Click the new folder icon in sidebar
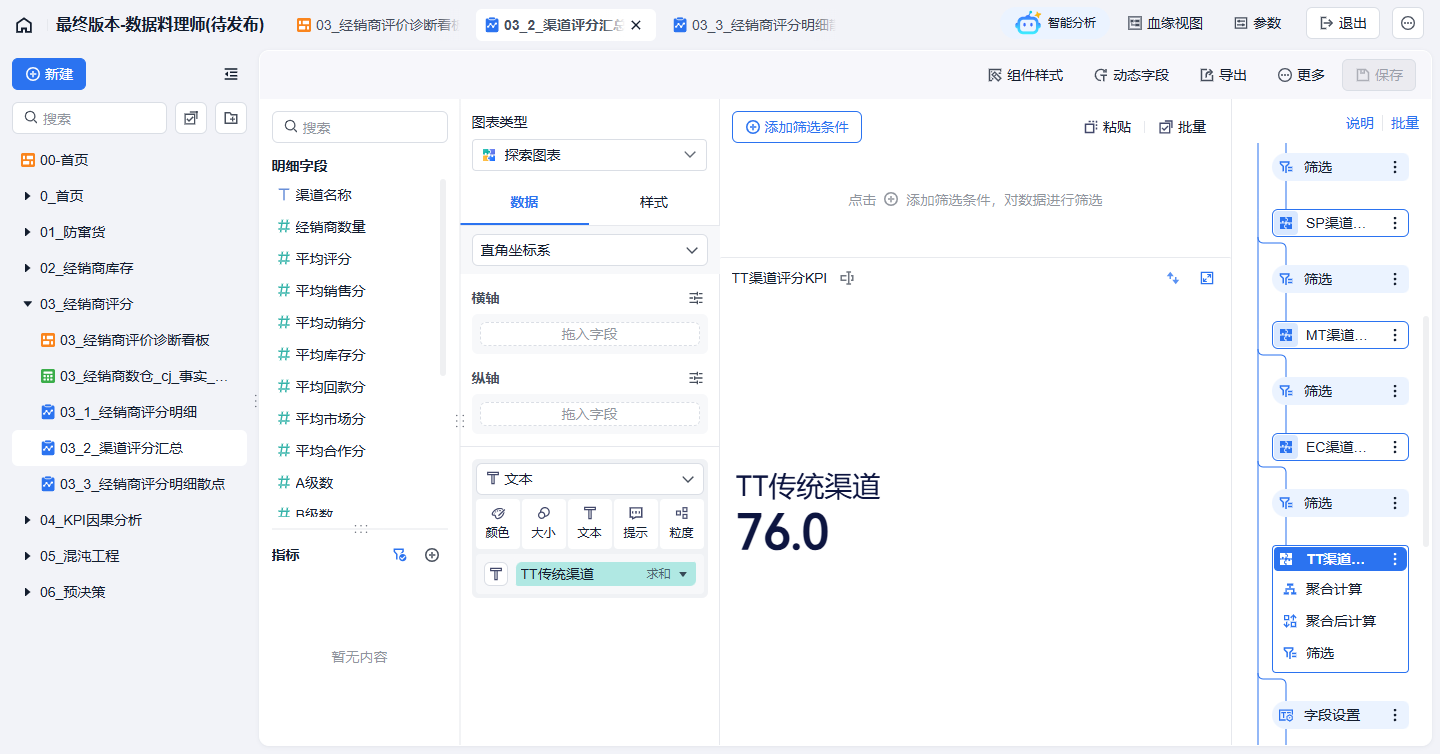Viewport: 1440px width, 754px height. (231, 118)
